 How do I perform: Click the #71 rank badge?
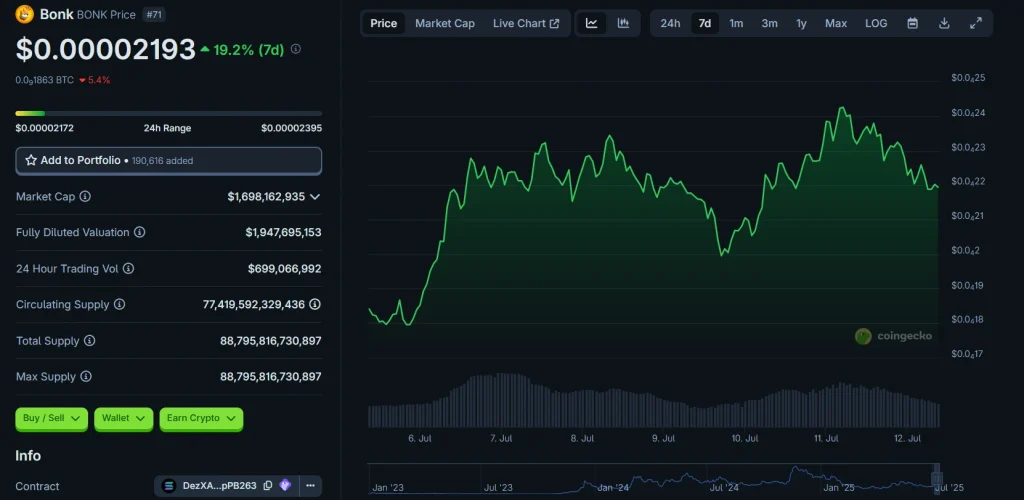(153, 14)
